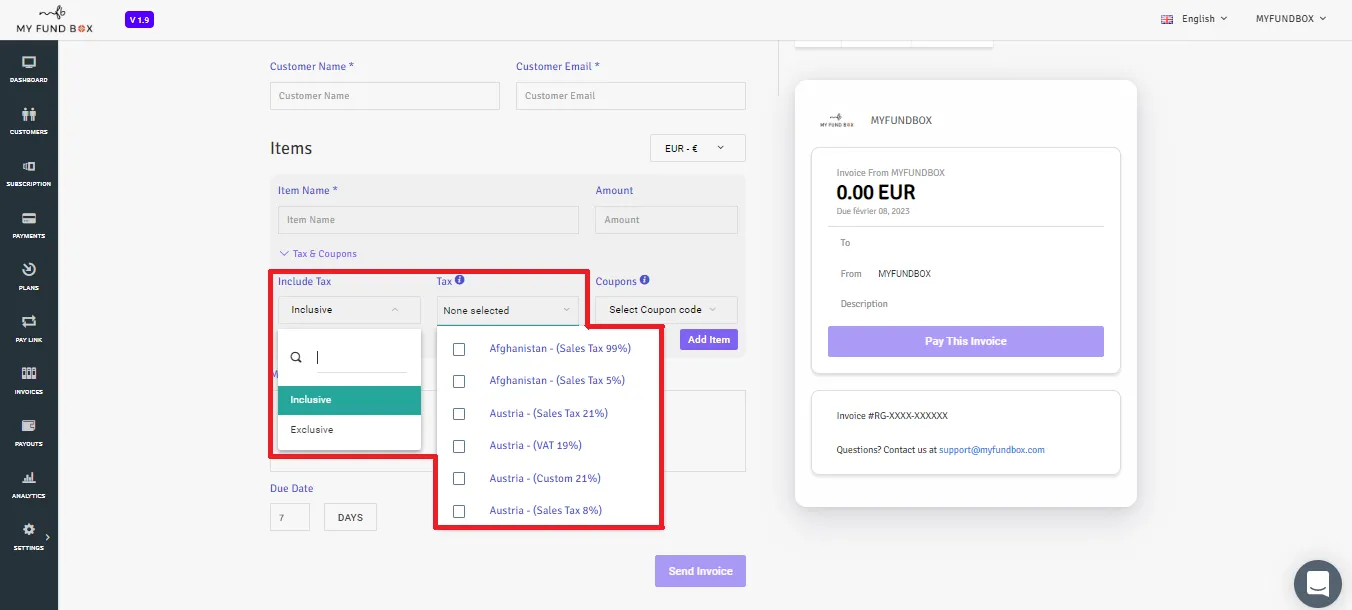Select the Exclusive option
Viewport: 1352px width, 610px height.
point(349,430)
